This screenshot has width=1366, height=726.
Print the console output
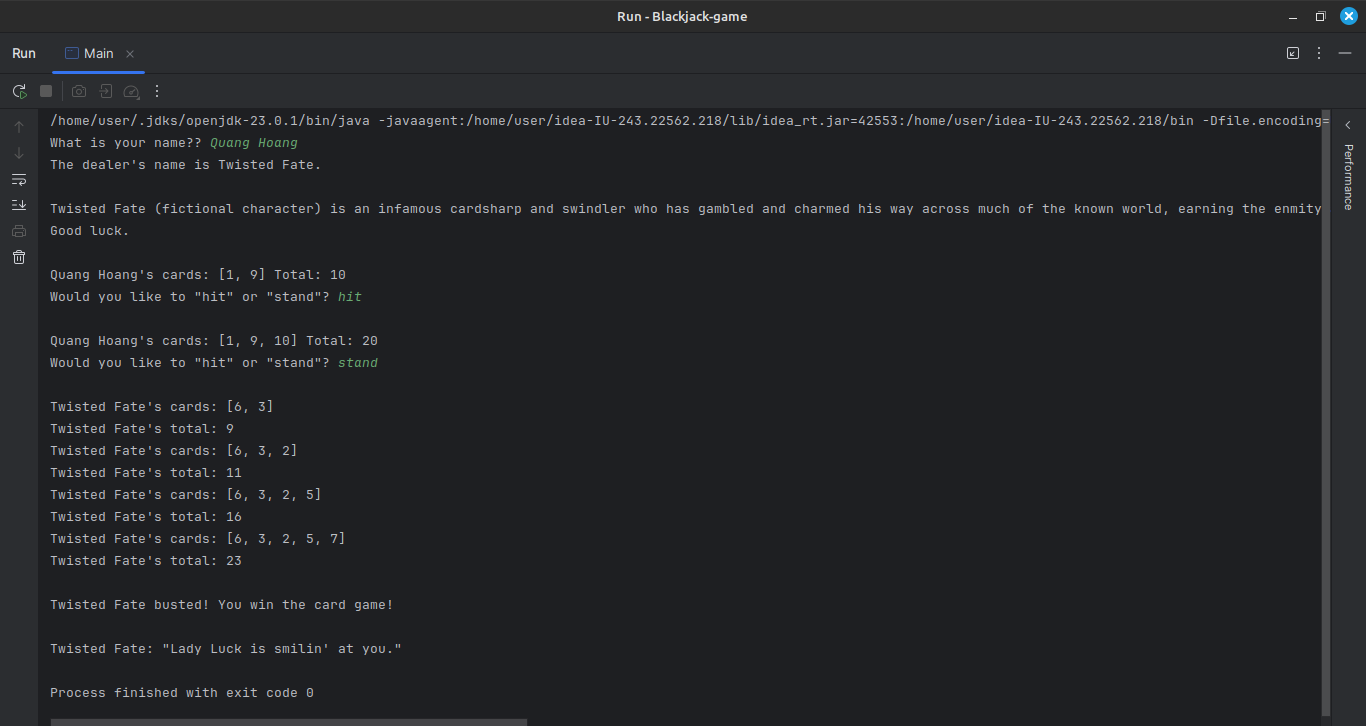pos(19,231)
